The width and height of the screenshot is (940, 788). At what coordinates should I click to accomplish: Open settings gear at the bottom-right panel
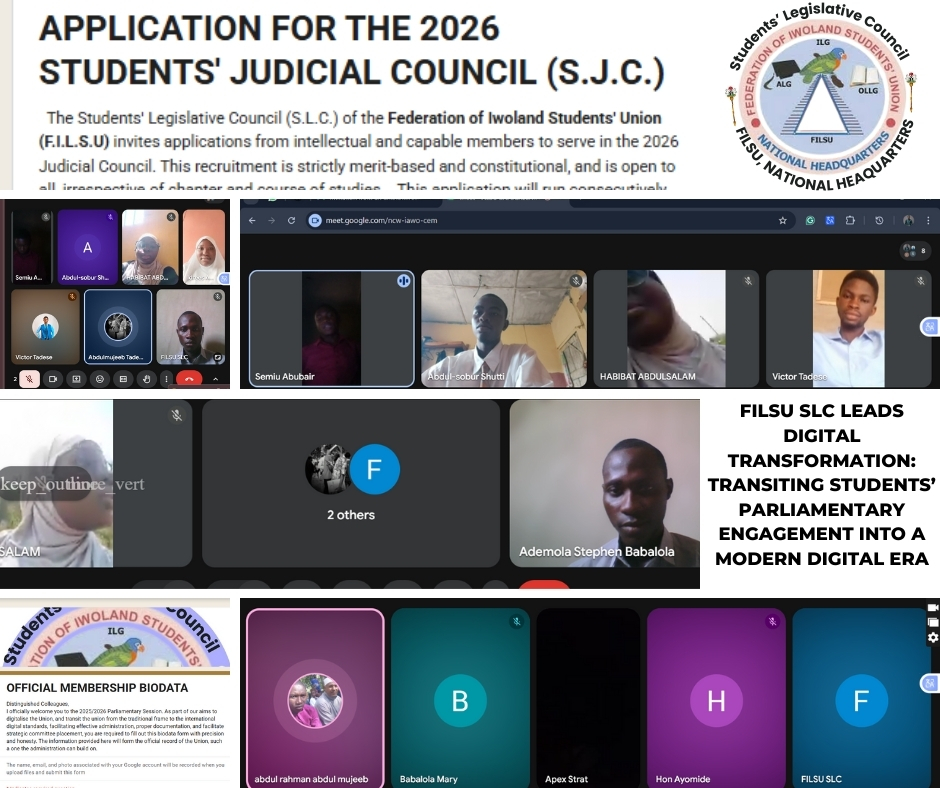tap(933, 637)
